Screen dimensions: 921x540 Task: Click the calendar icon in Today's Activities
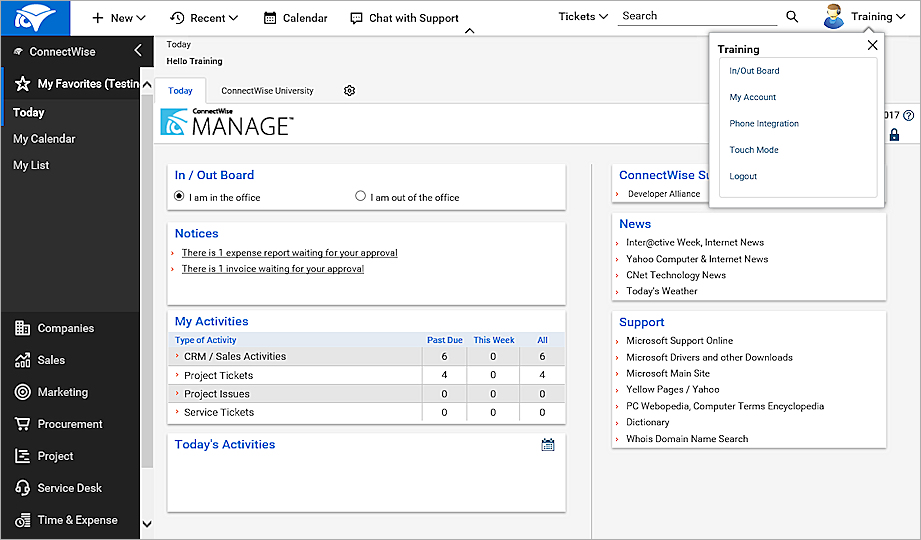[x=548, y=445]
